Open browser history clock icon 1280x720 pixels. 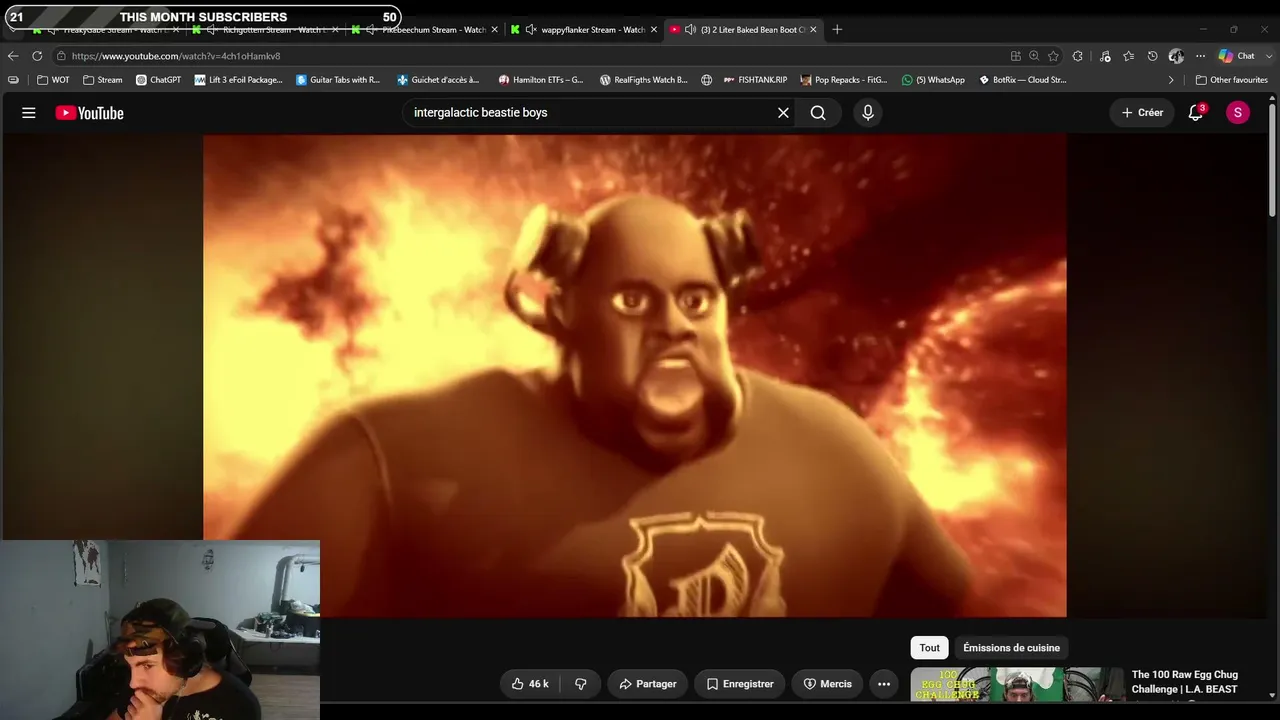1153,56
